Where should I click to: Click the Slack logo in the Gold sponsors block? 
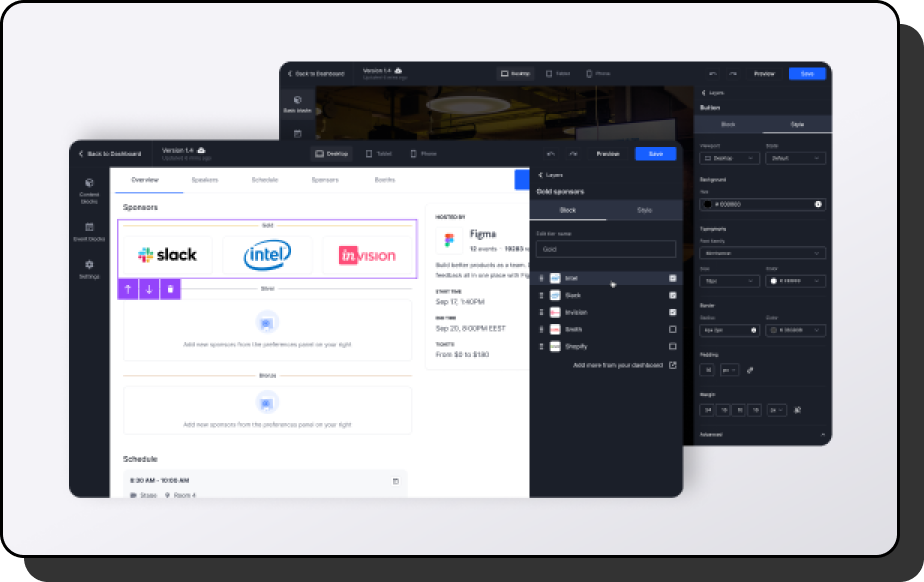click(167, 255)
